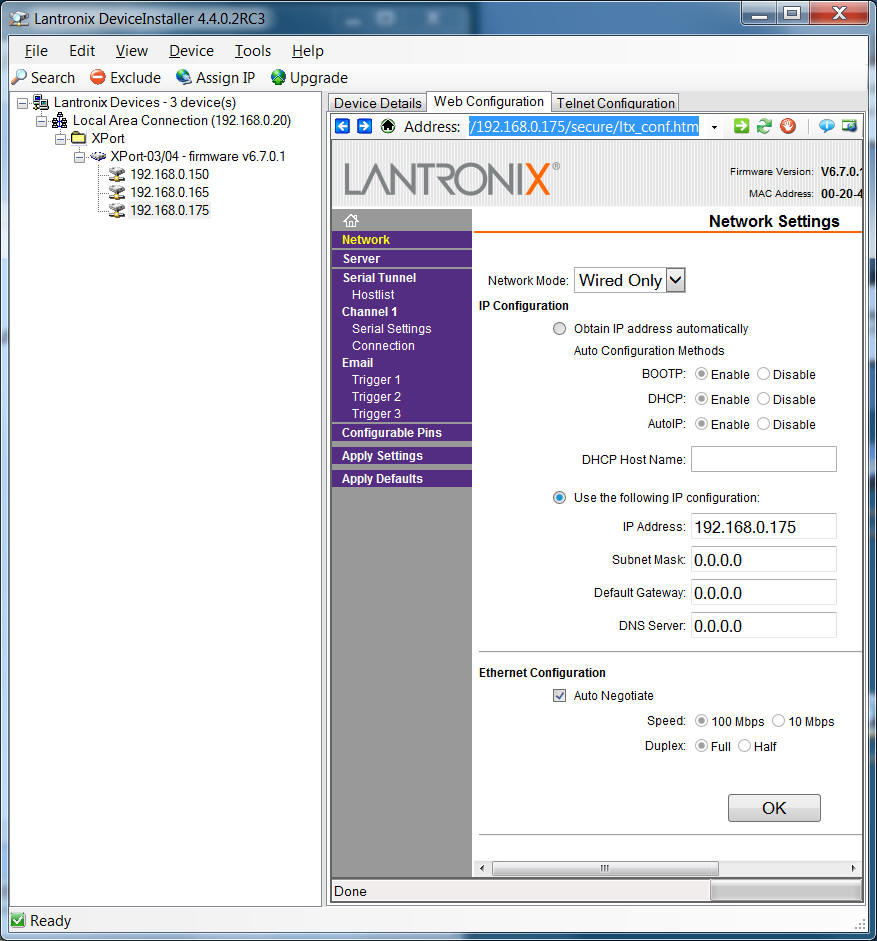Collapse the Lantronix Devices tree root
The width and height of the screenshot is (877, 941).
(x=22, y=103)
